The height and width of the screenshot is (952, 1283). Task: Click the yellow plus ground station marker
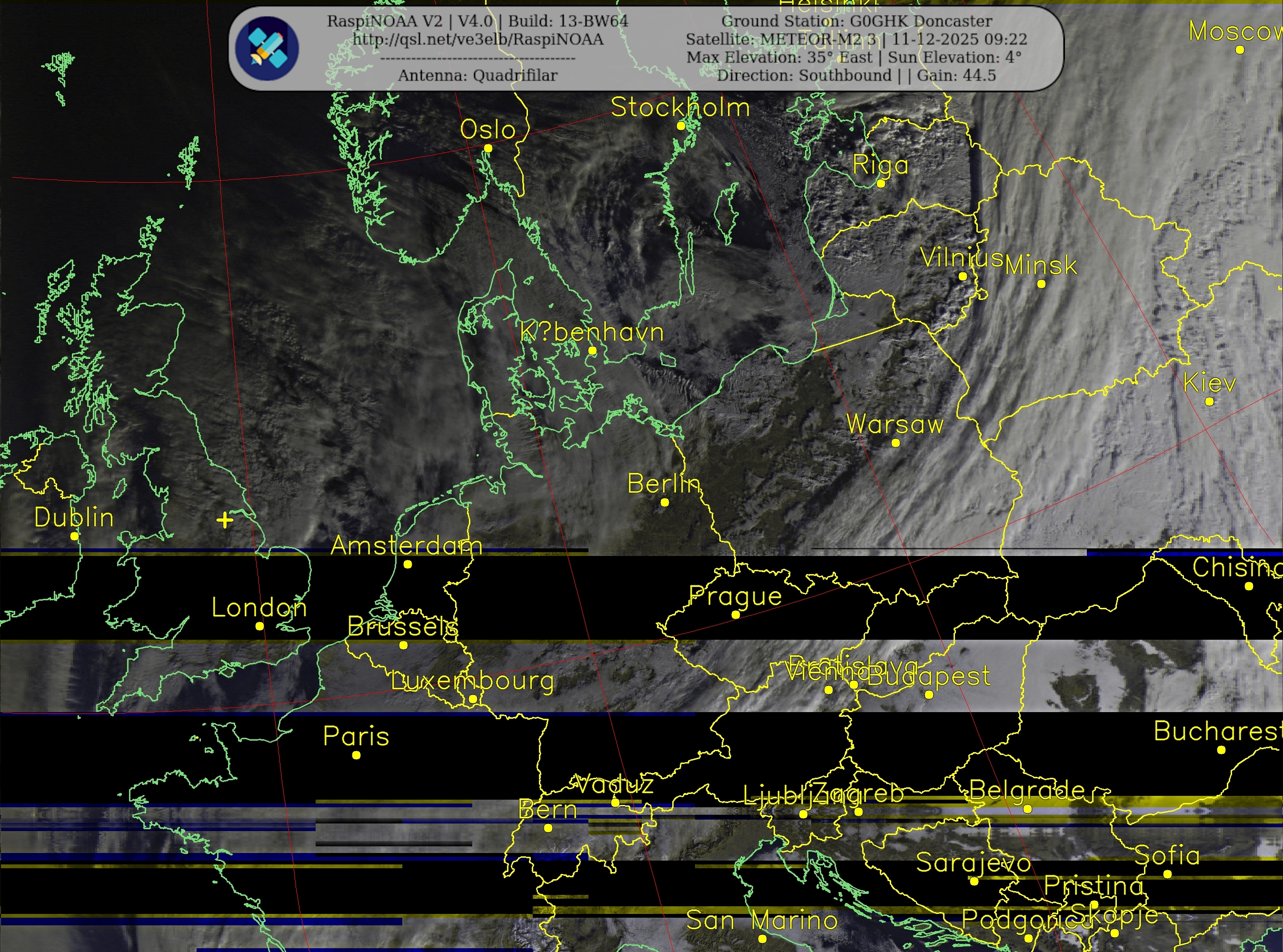pos(225,520)
